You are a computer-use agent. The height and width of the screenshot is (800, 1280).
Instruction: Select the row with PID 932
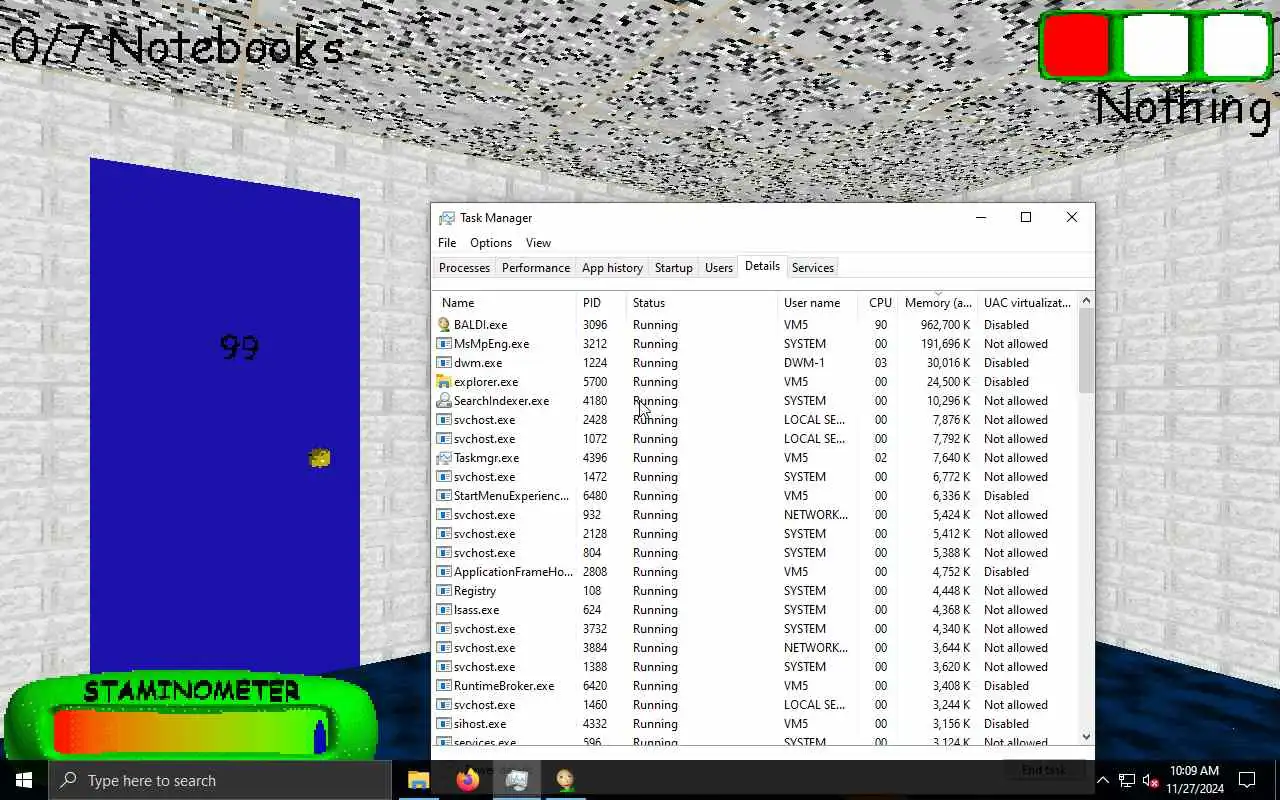[756, 515]
